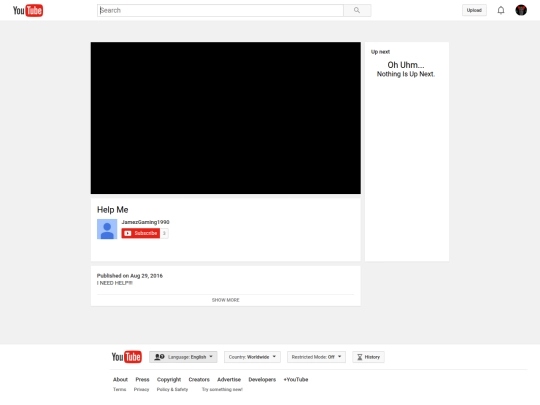Expand description with SHOW MORE
540x405 pixels.
[x=226, y=300]
